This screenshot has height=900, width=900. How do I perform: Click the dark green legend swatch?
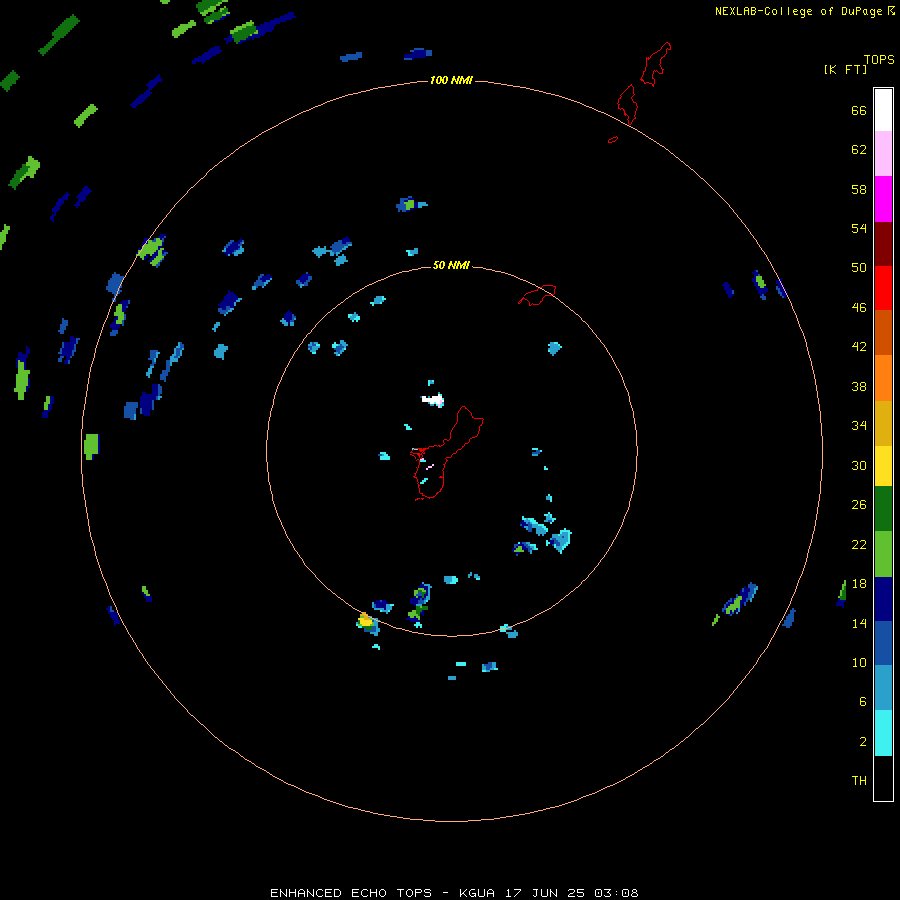[x=883, y=509]
